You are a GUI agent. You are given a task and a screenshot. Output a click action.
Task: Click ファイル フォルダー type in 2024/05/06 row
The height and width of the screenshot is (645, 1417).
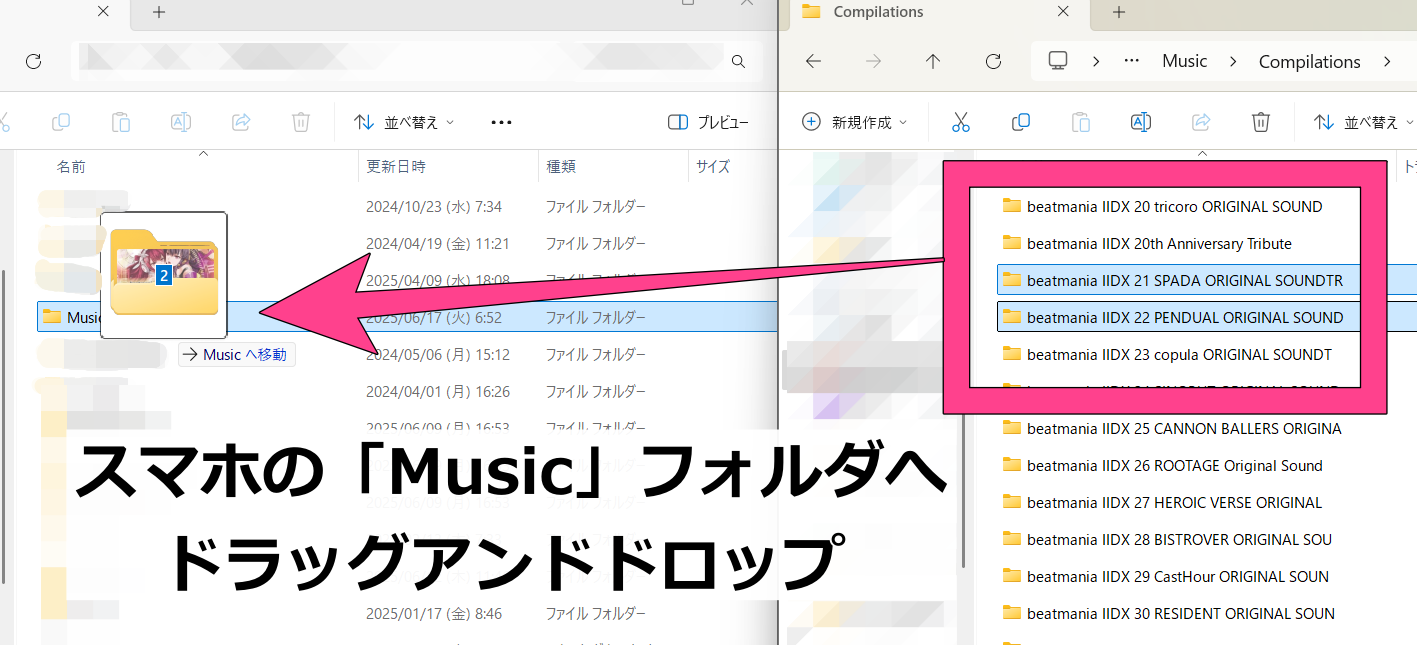[x=595, y=354]
